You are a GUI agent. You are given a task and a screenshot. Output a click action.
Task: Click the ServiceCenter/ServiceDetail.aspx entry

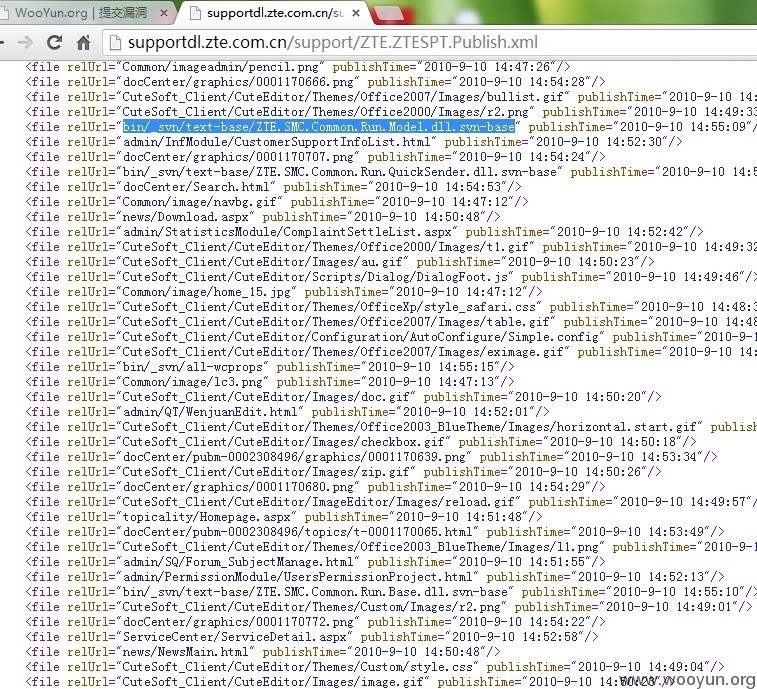coord(312,636)
